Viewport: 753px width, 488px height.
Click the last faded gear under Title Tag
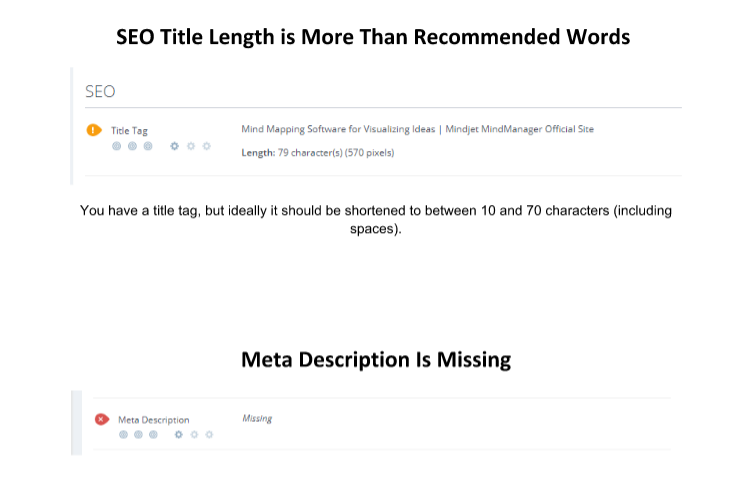pyautogui.click(x=207, y=146)
